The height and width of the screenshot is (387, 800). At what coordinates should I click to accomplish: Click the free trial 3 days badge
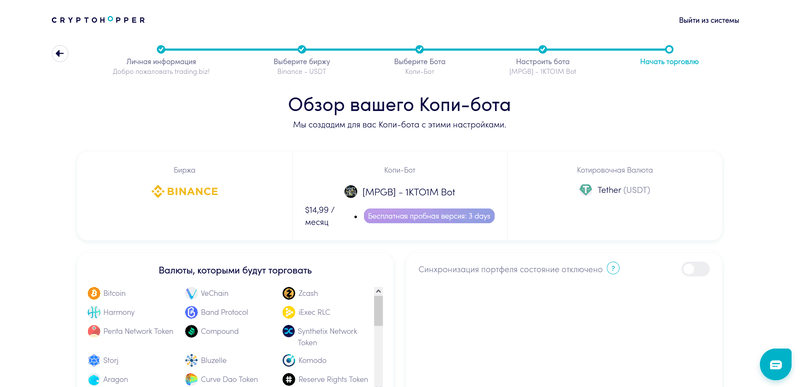[429, 216]
